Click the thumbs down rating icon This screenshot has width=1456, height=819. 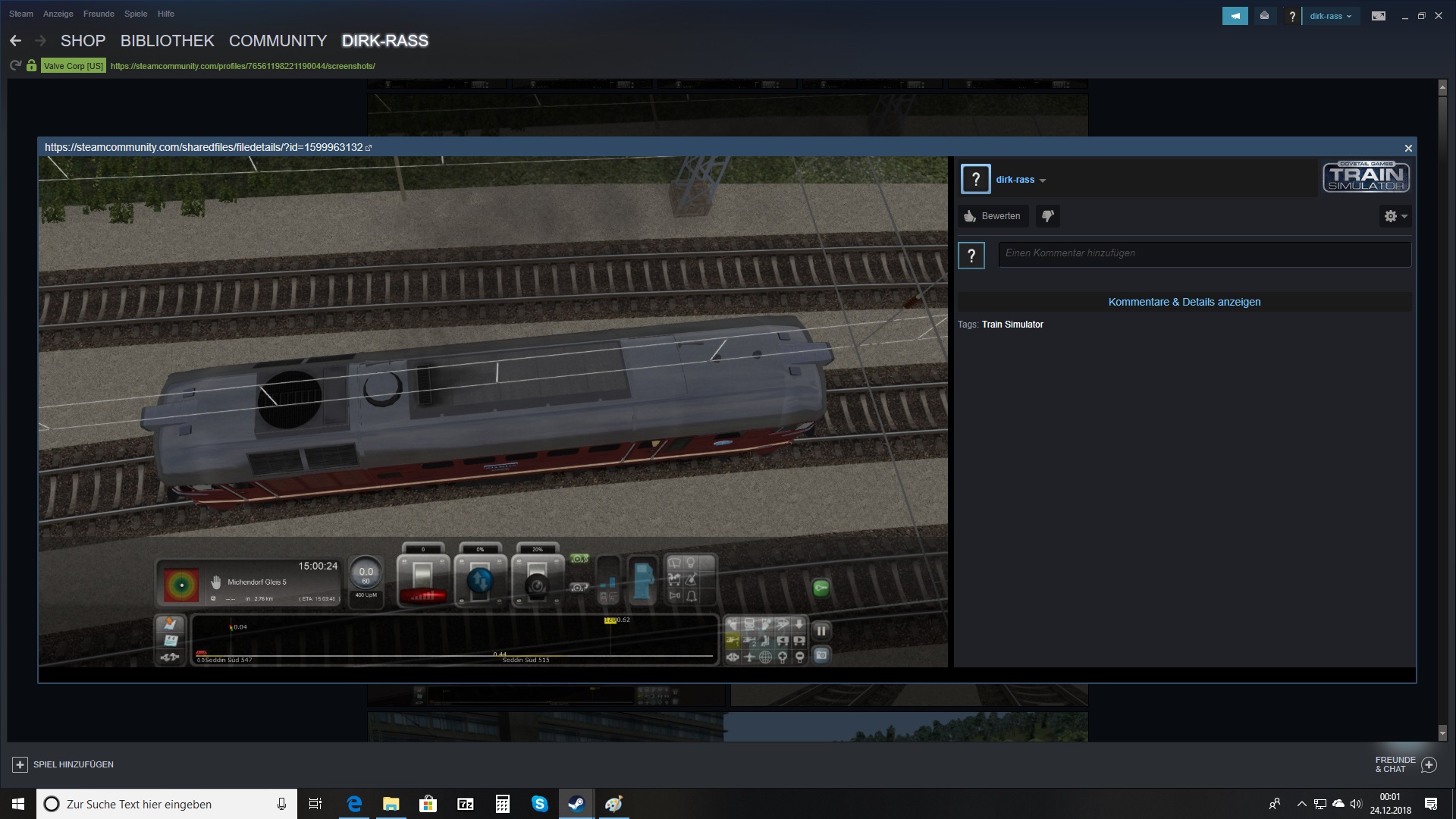coord(1048,216)
